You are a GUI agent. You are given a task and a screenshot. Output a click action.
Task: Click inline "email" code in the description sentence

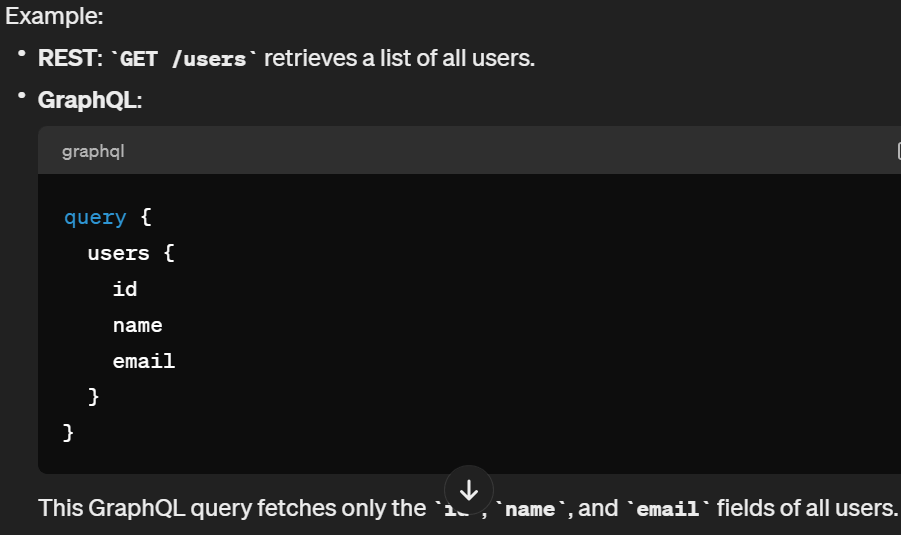coord(668,509)
